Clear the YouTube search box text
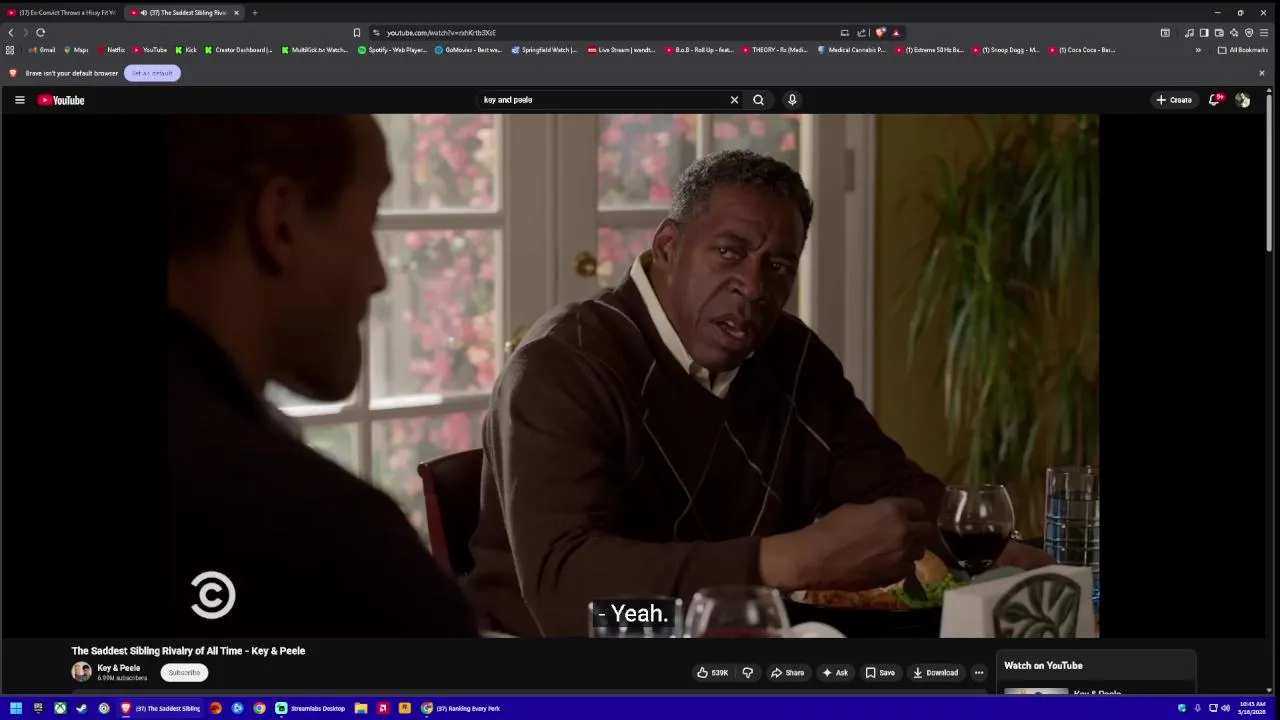This screenshot has height=720, width=1280. 734,100
